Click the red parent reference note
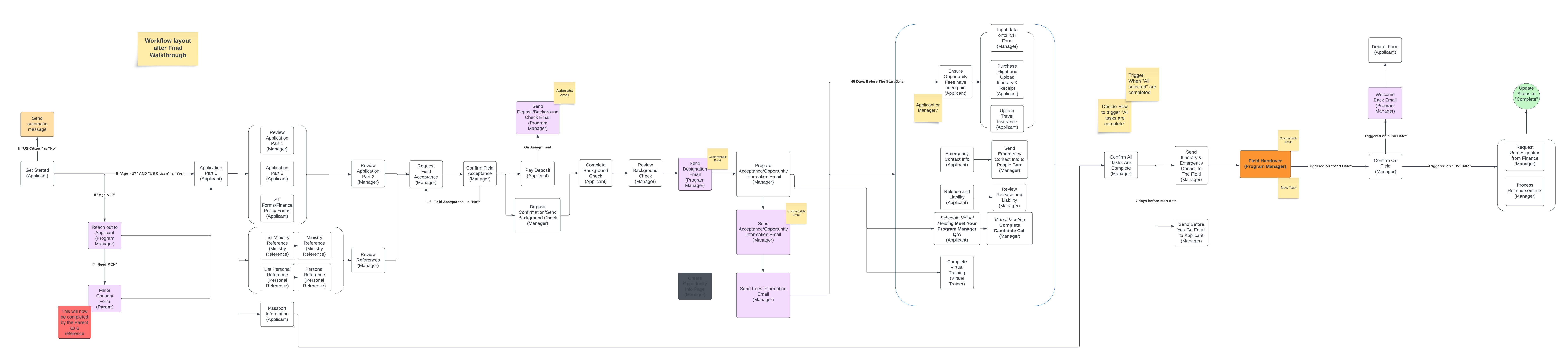This screenshot has width=1568, height=356. pos(74,322)
